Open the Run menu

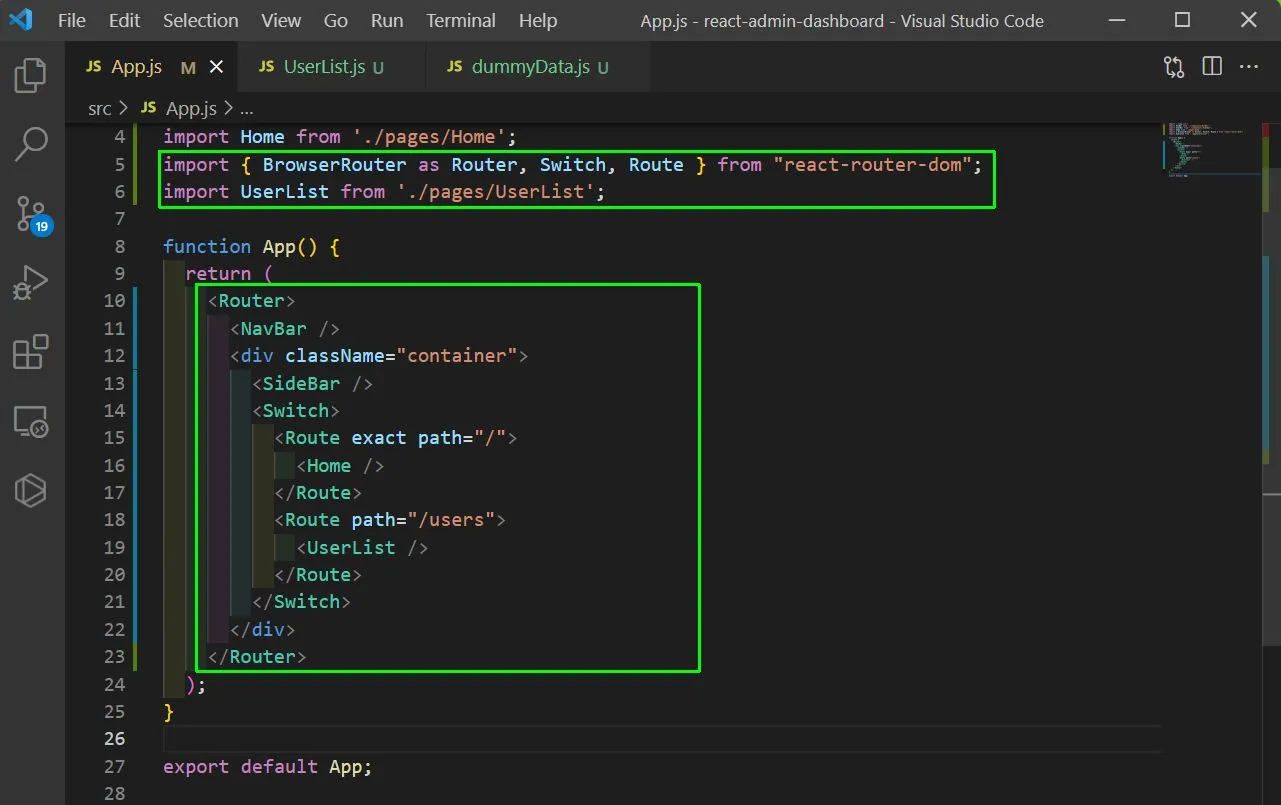click(387, 20)
